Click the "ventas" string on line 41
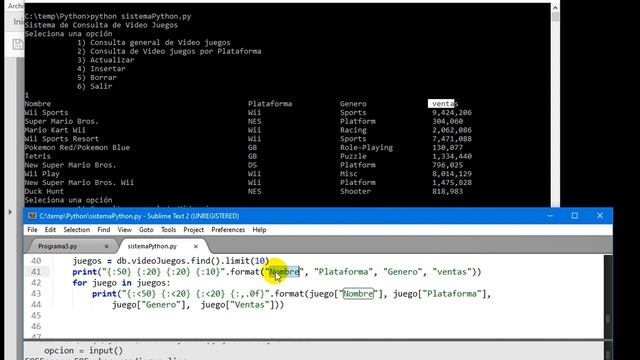 pyautogui.click(x=451, y=272)
